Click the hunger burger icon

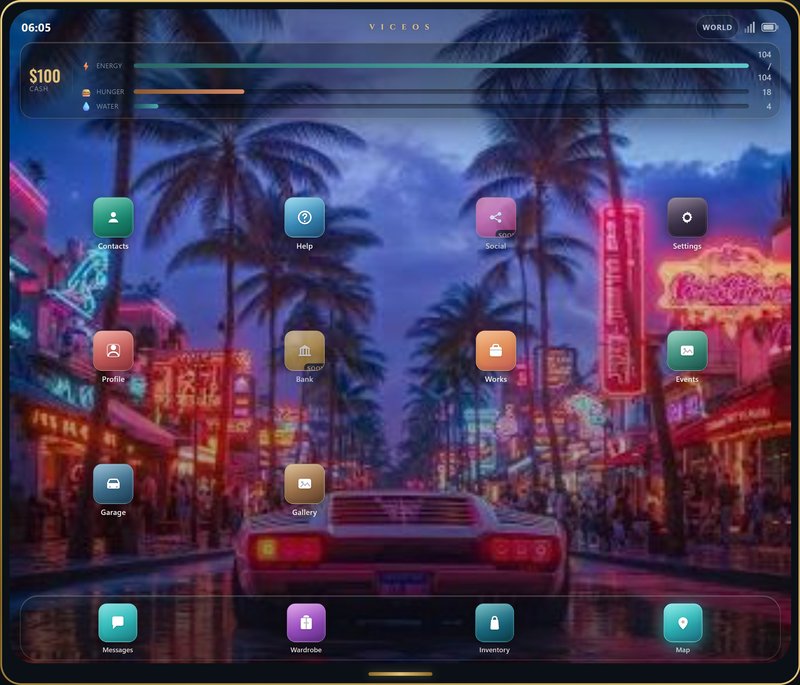click(86, 92)
